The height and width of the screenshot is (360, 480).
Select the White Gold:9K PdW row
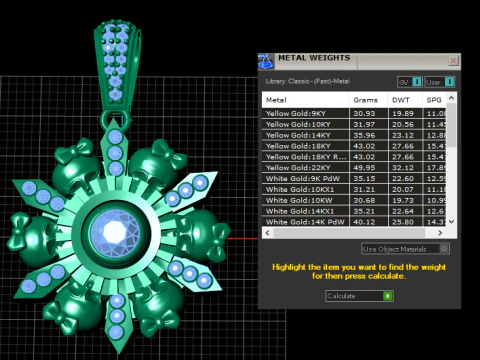[x=354, y=178]
